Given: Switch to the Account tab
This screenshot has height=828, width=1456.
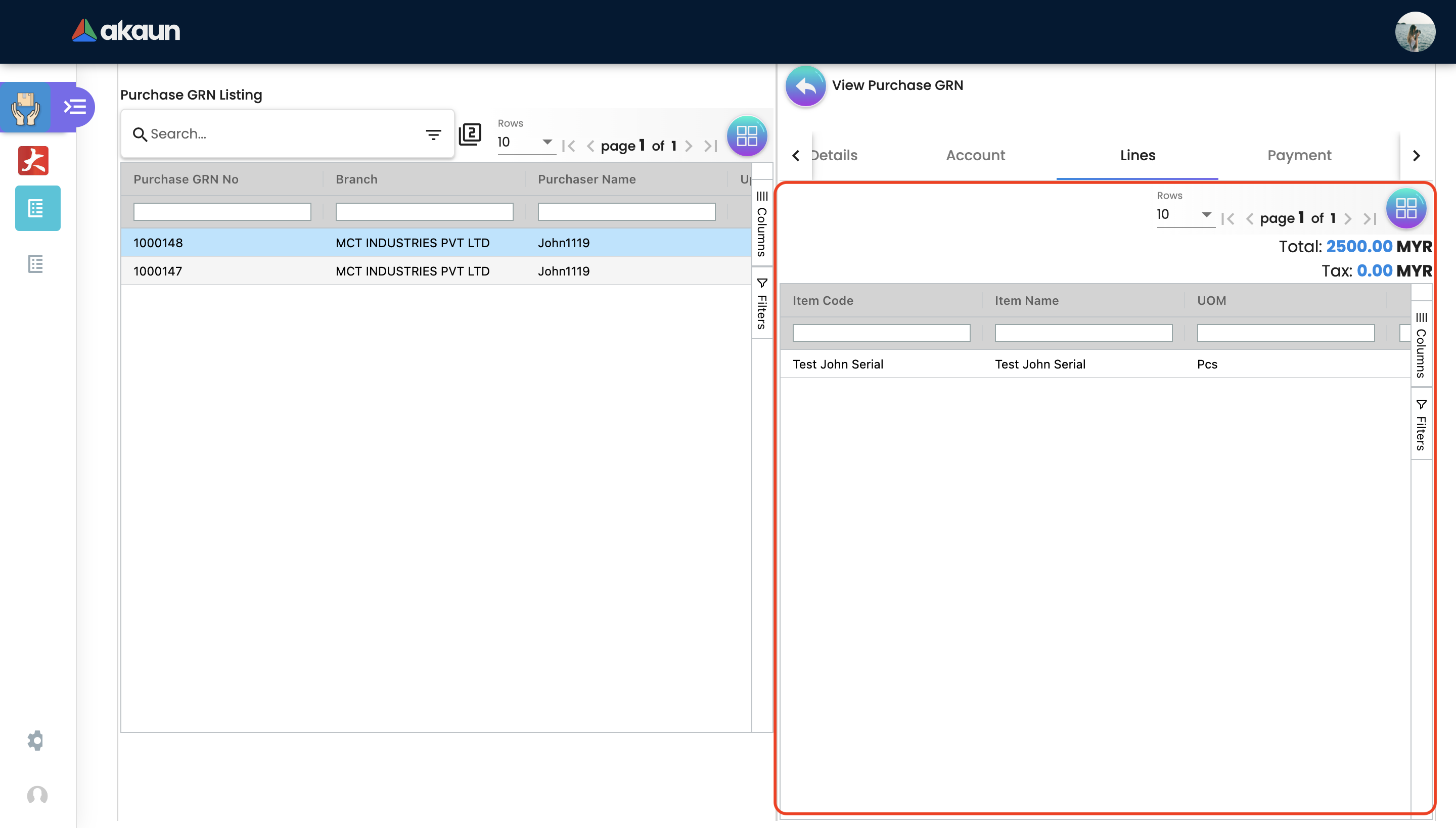Looking at the screenshot, I should pyautogui.click(x=975, y=155).
